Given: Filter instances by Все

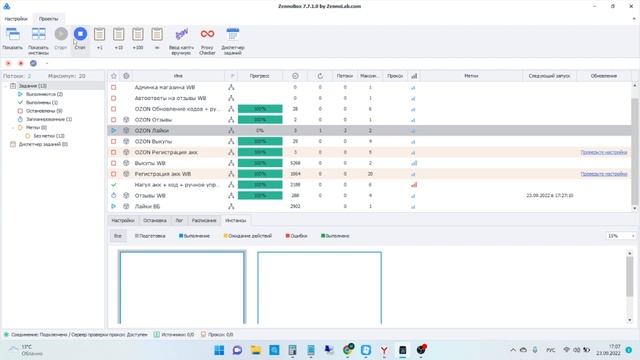Looking at the screenshot, I should coord(118,236).
